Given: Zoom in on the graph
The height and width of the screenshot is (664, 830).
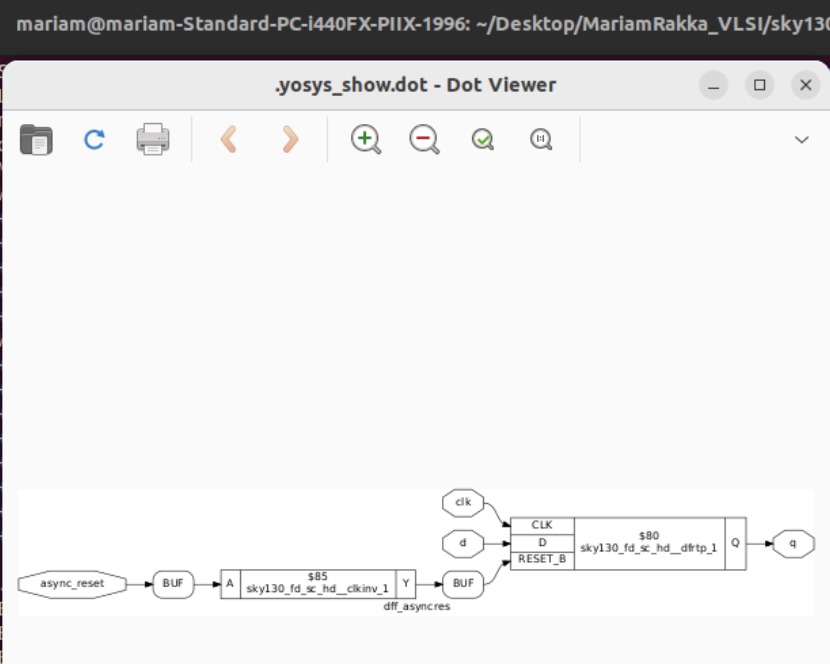Looking at the screenshot, I should click(364, 139).
